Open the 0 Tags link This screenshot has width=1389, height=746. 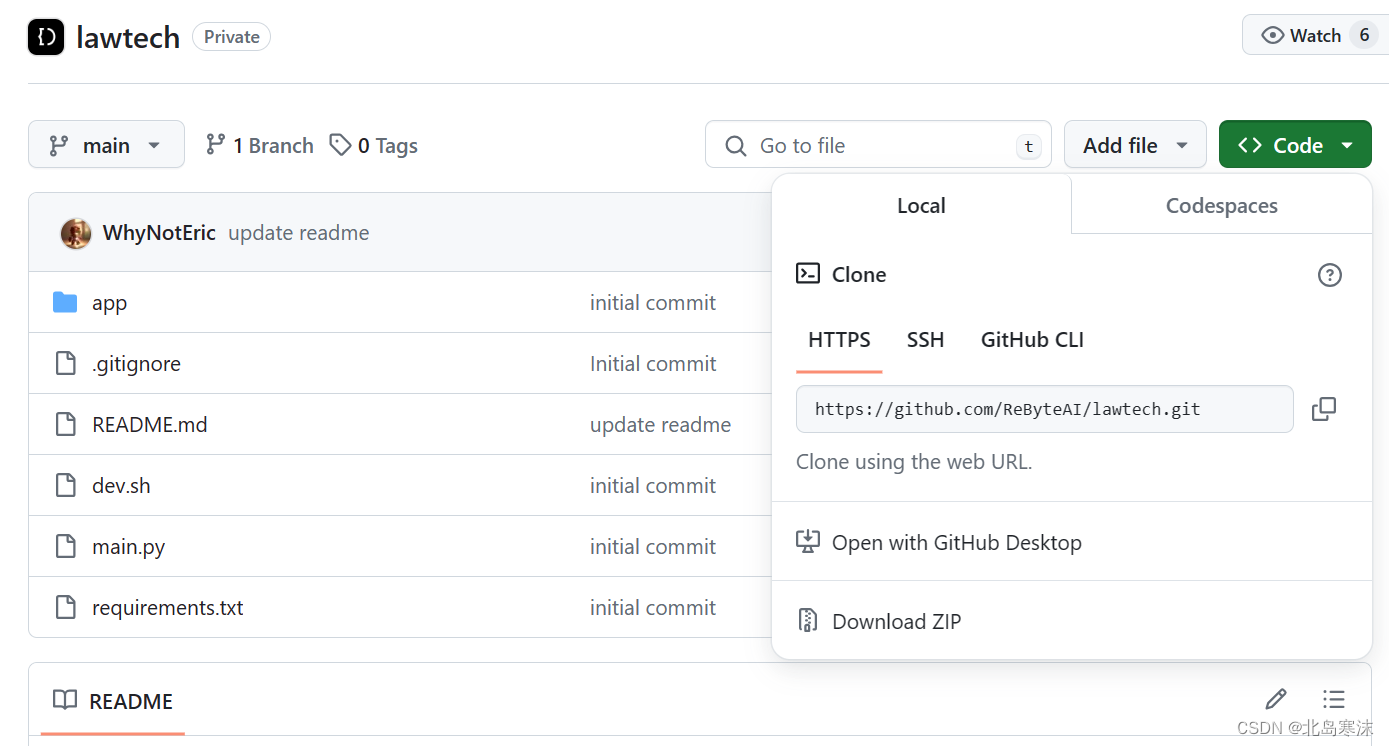pos(374,145)
